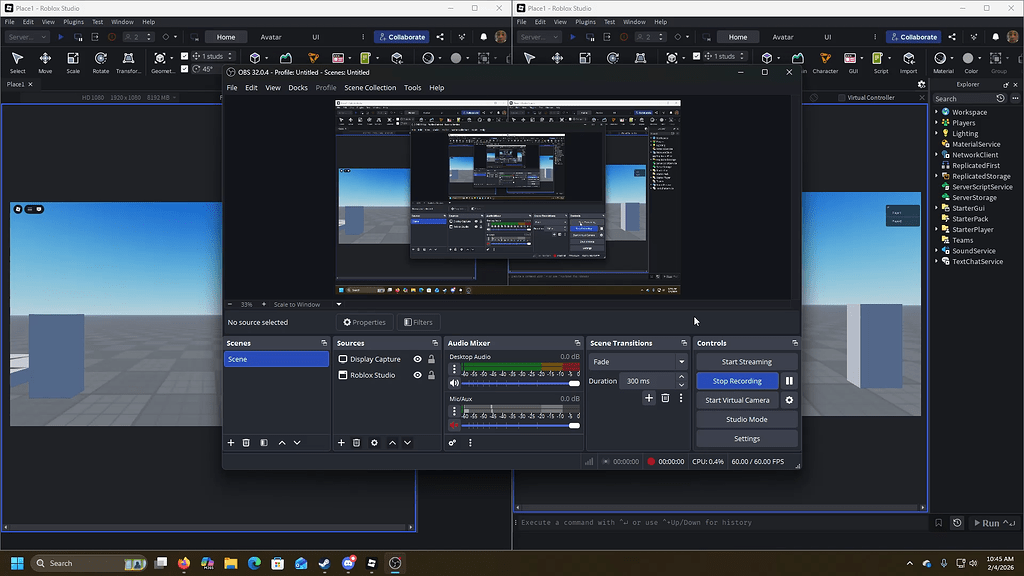Lock the Display Capture source

[432, 359]
